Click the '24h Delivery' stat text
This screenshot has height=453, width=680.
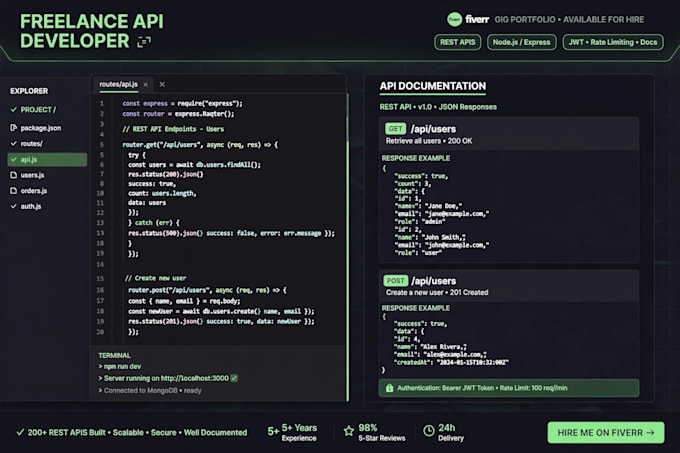(451, 433)
